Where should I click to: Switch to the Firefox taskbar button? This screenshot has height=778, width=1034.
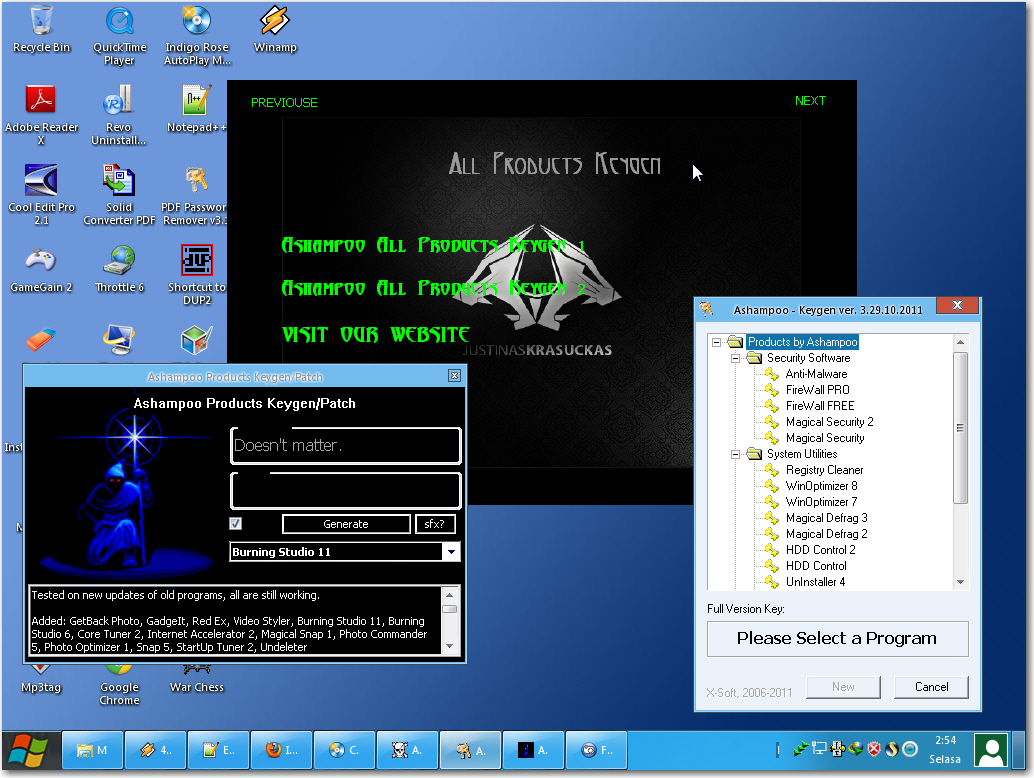coord(282,750)
